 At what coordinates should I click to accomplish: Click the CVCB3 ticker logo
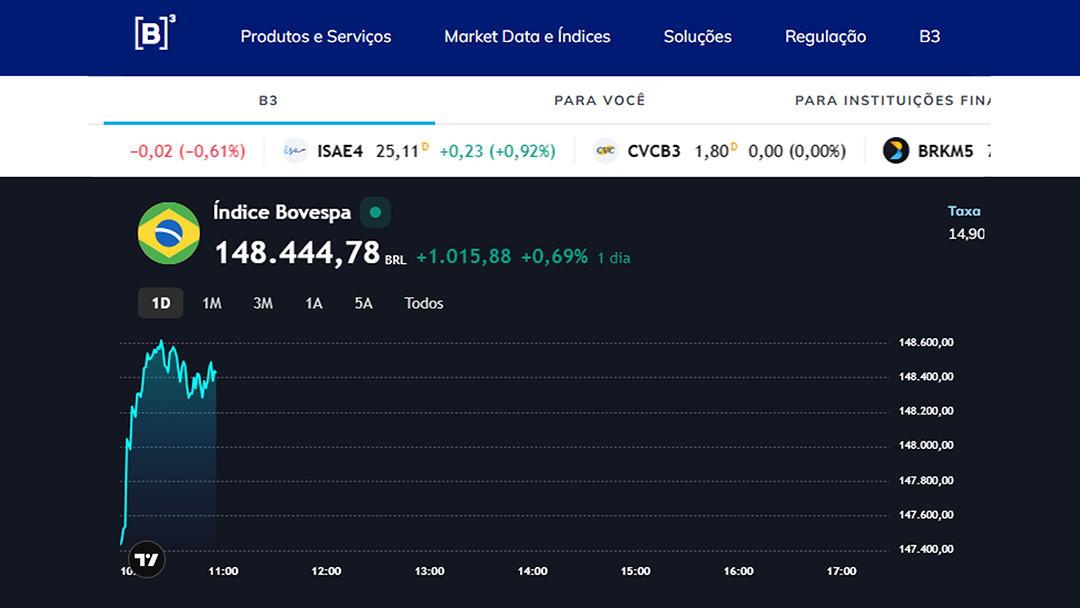tap(606, 151)
